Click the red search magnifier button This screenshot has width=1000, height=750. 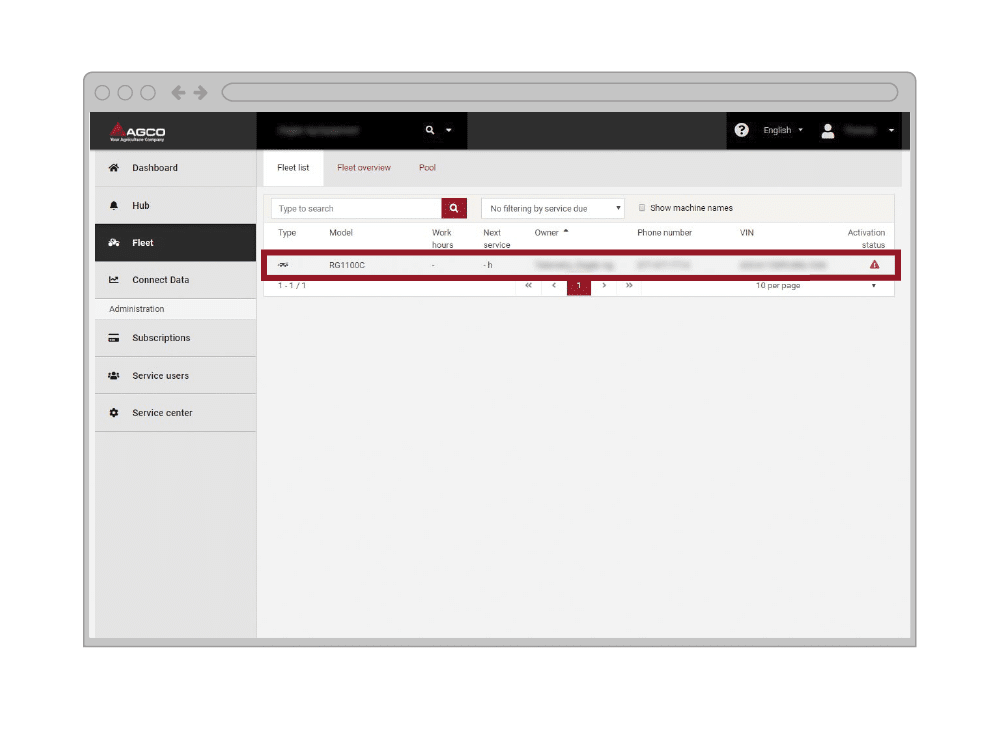coord(454,208)
